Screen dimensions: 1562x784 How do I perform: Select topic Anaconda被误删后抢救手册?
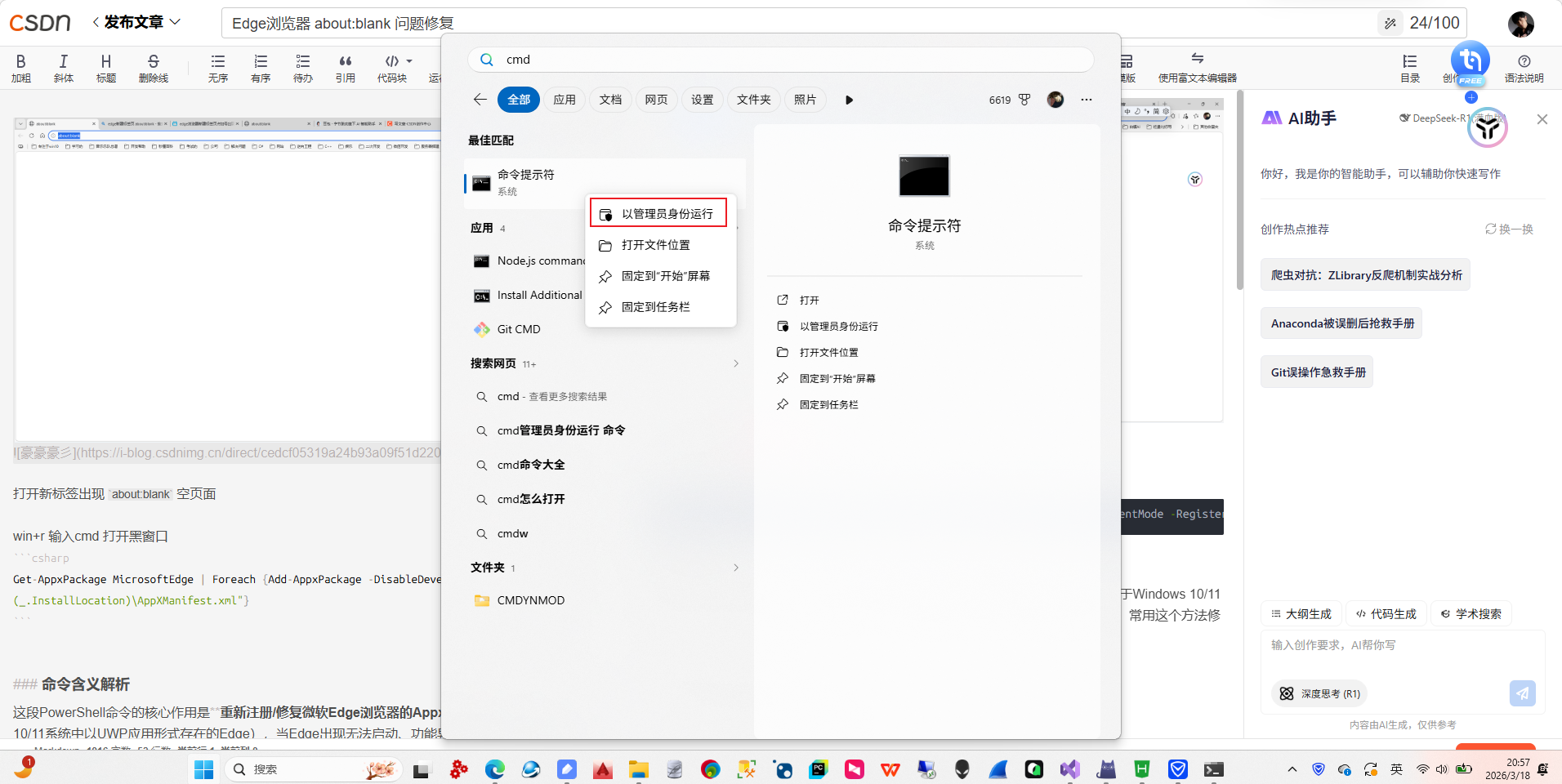point(1342,323)
